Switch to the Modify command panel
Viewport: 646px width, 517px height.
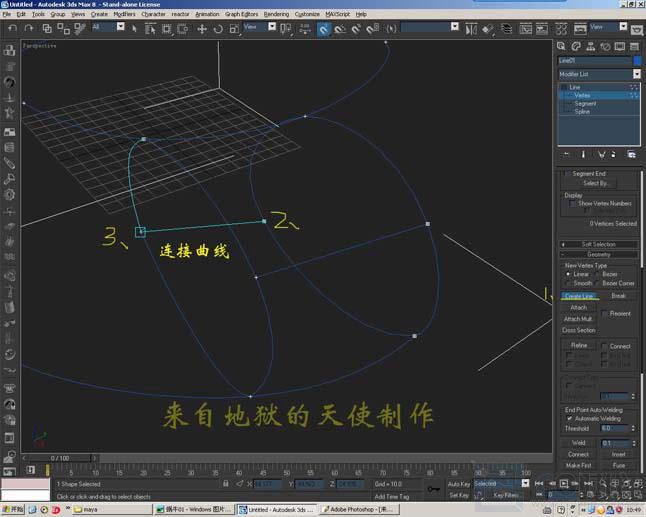(576, 46)
